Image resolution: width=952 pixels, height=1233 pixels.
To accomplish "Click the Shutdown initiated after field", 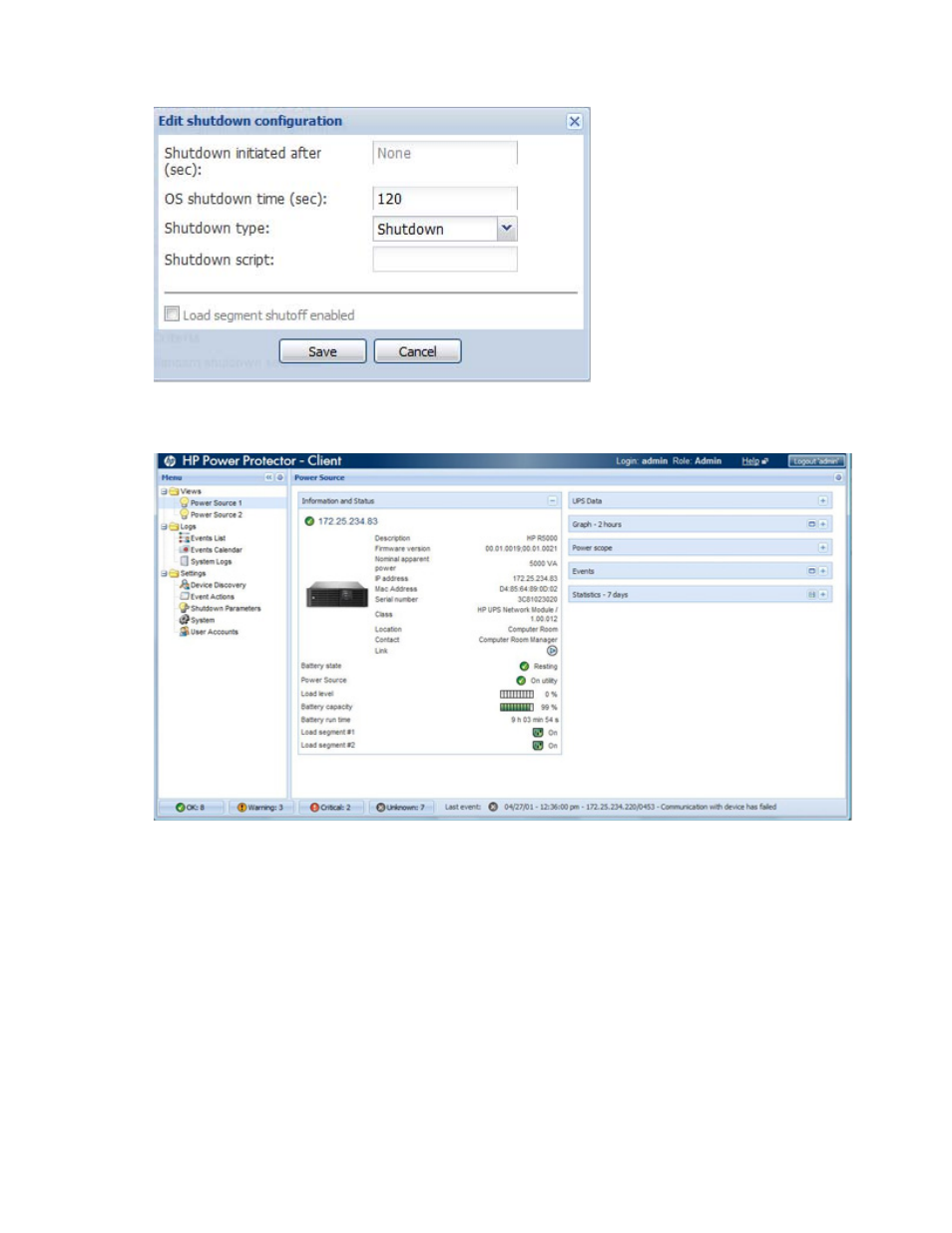I will click(x=445, y=154).
